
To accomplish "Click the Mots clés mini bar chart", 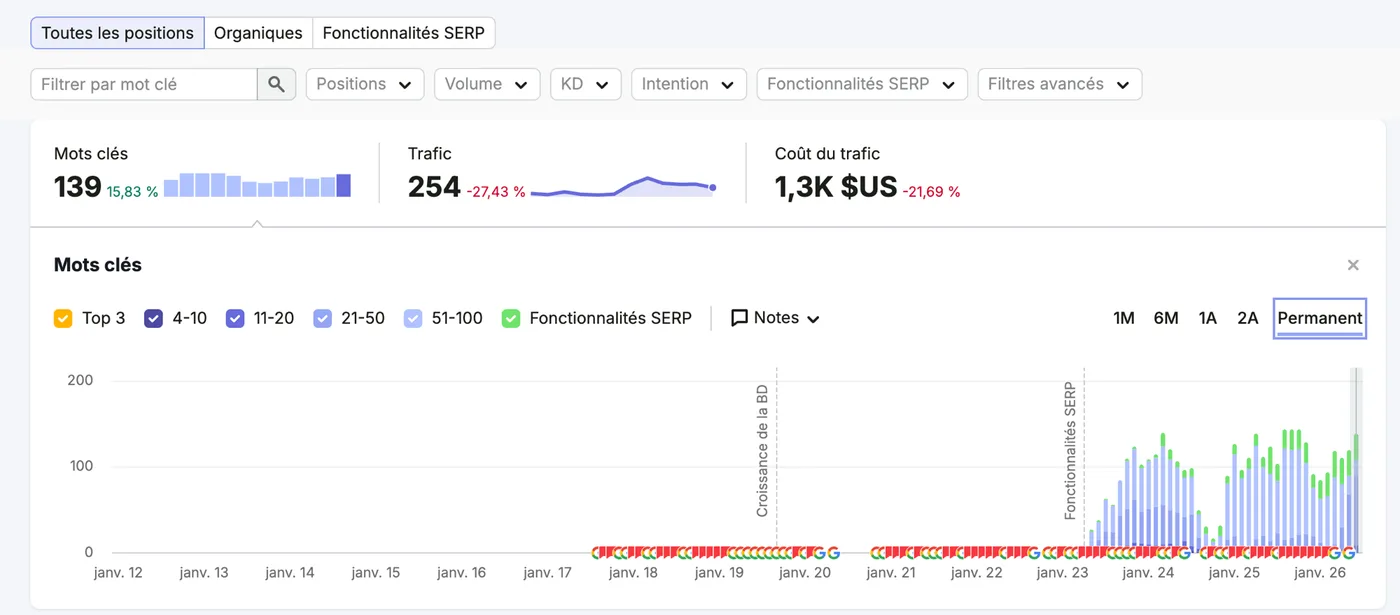I will (257, 185).
